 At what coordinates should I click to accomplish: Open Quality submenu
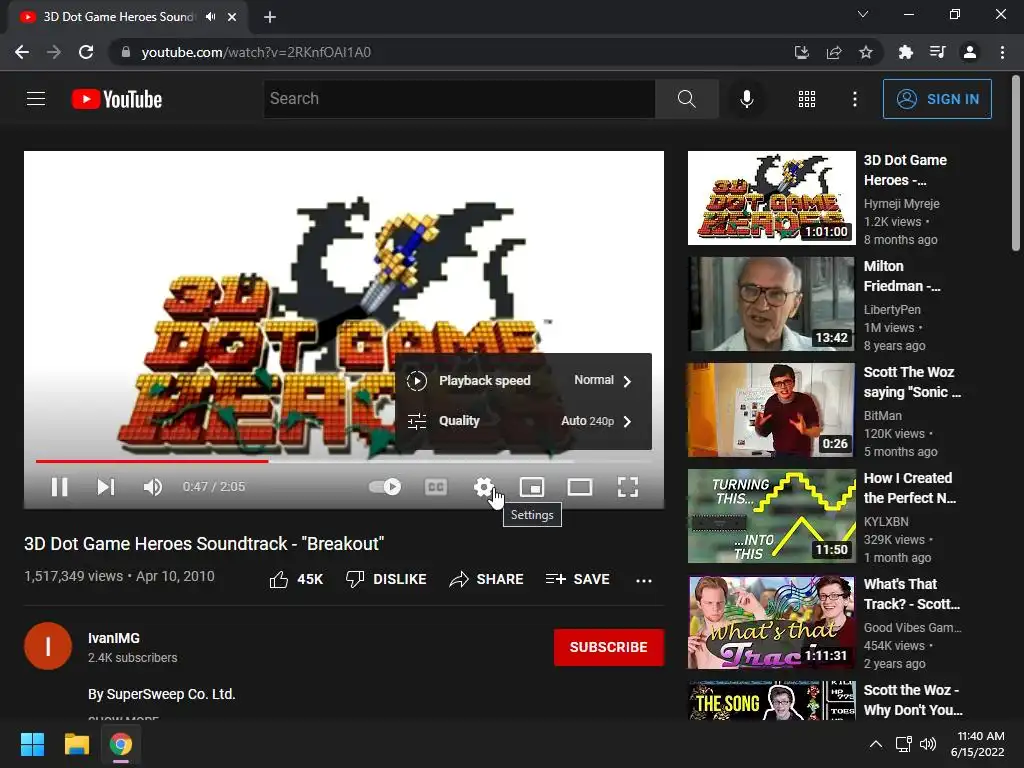click(x=523, y=421)
